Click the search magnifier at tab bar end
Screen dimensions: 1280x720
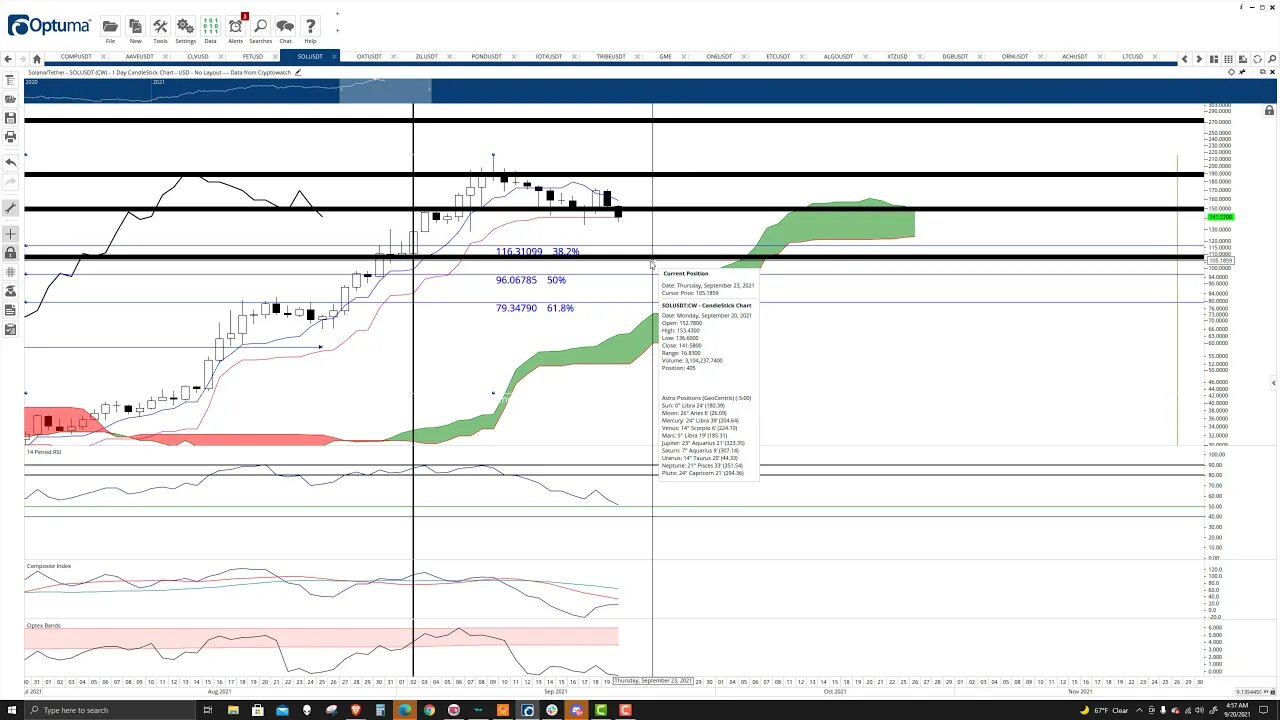click(1271, 59)
